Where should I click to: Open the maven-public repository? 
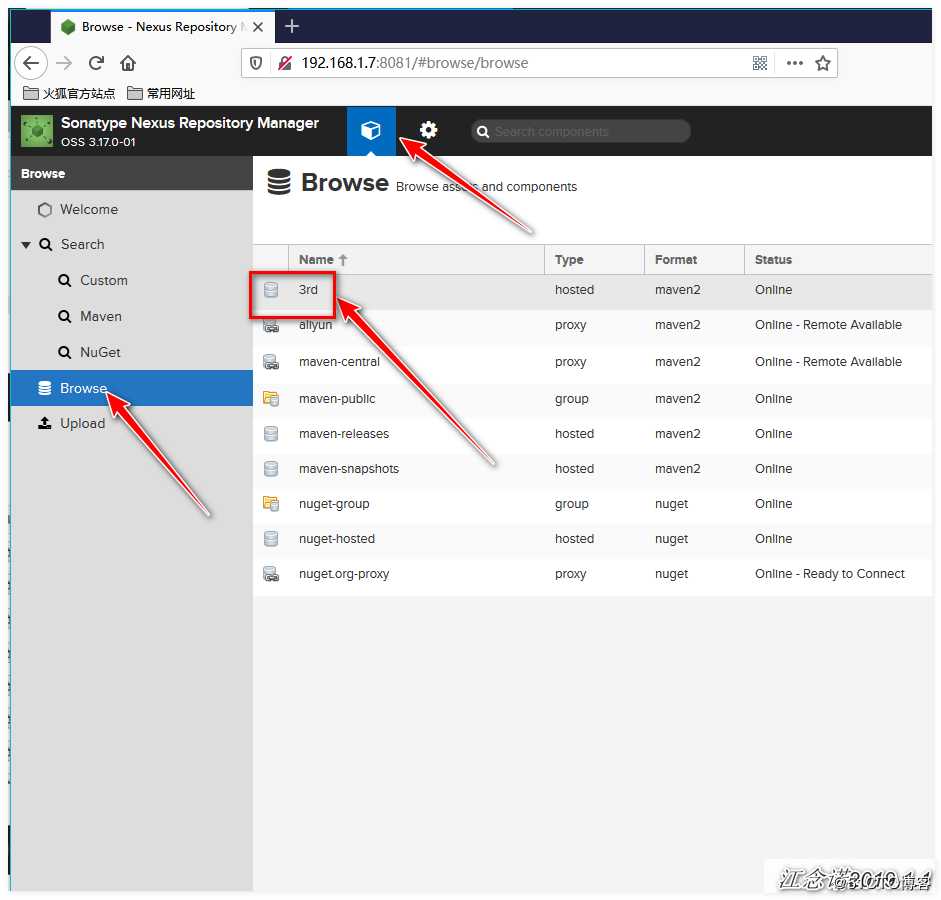point(592,398)
